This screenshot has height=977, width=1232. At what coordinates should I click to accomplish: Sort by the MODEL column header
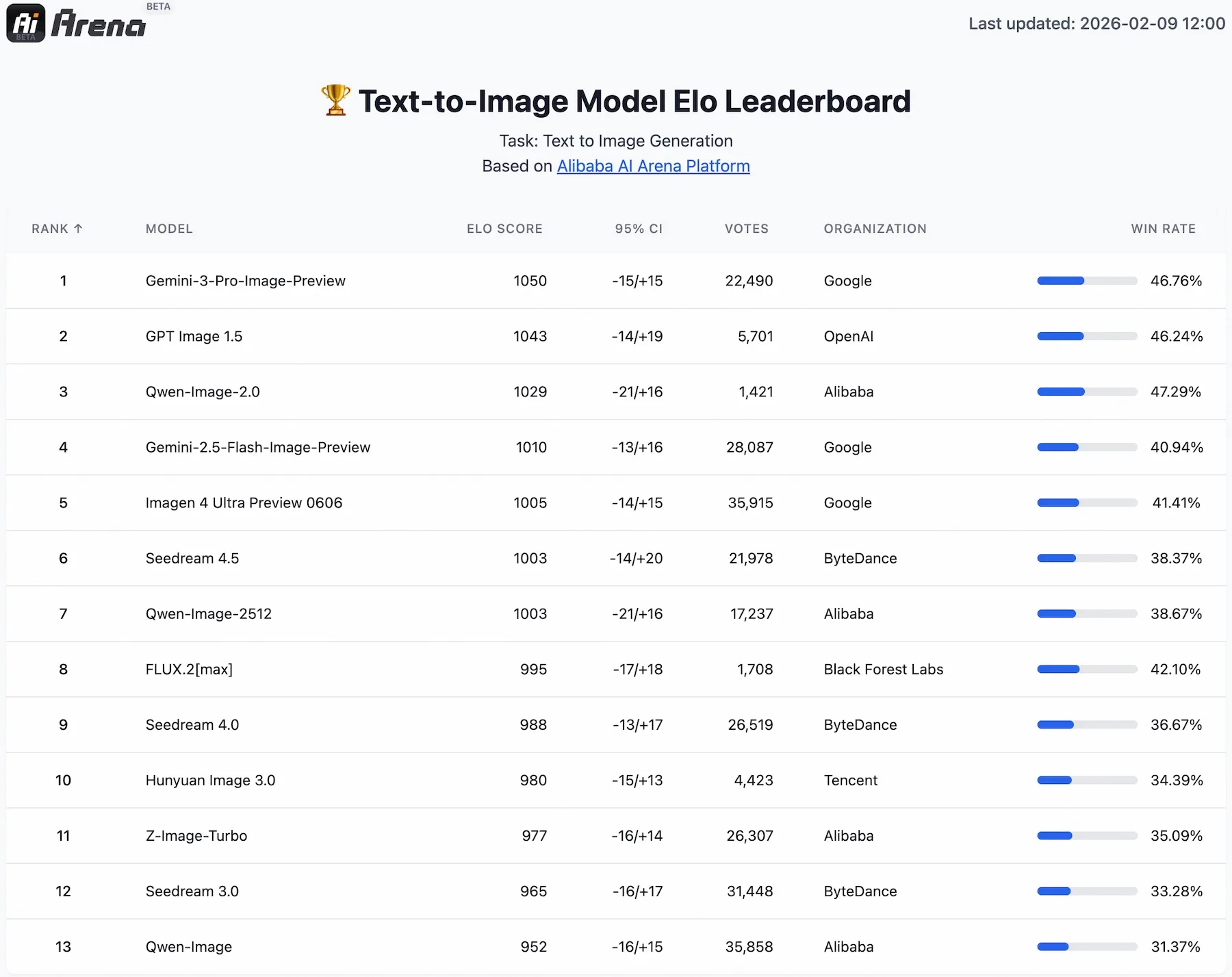pos(168,228)
